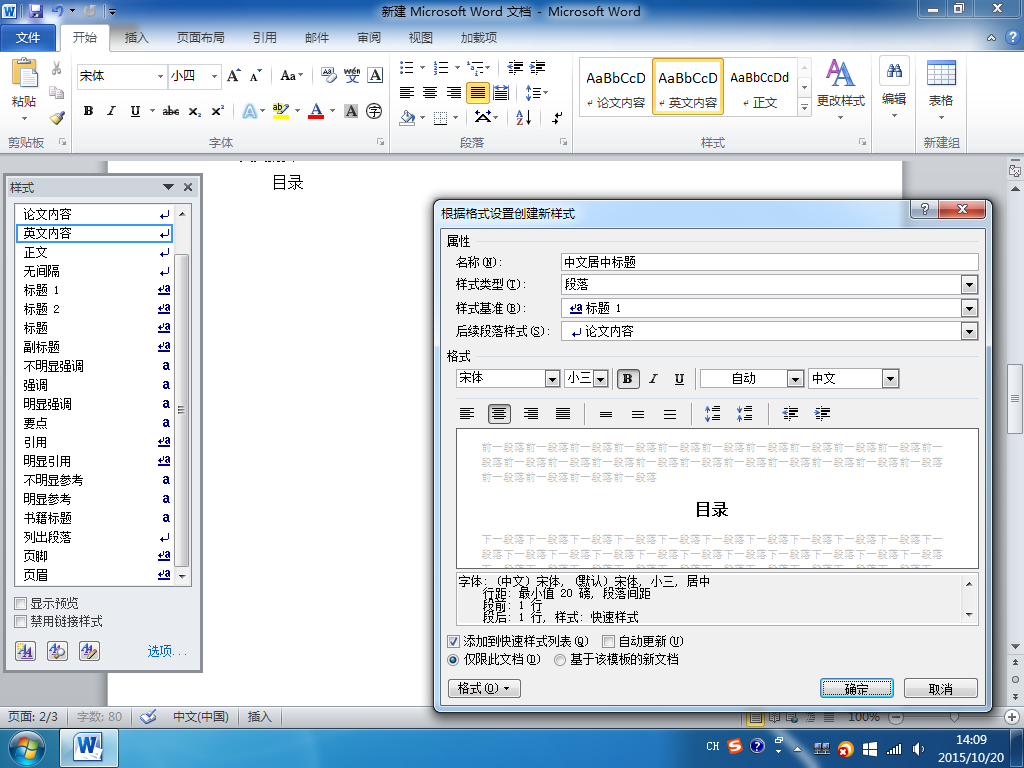Align text left in ribbon paragraph group
This screenshot has height=768, width=1024.
407,93
